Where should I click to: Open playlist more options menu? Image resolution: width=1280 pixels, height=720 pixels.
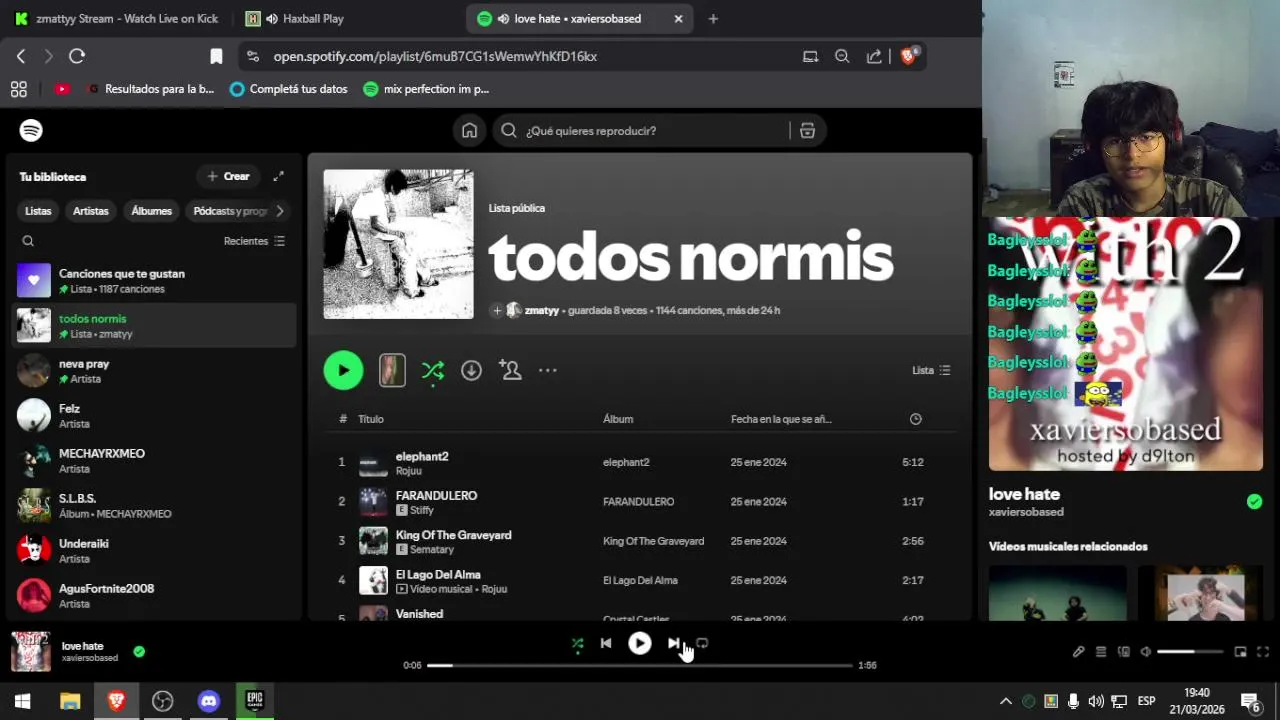[547, 370]
